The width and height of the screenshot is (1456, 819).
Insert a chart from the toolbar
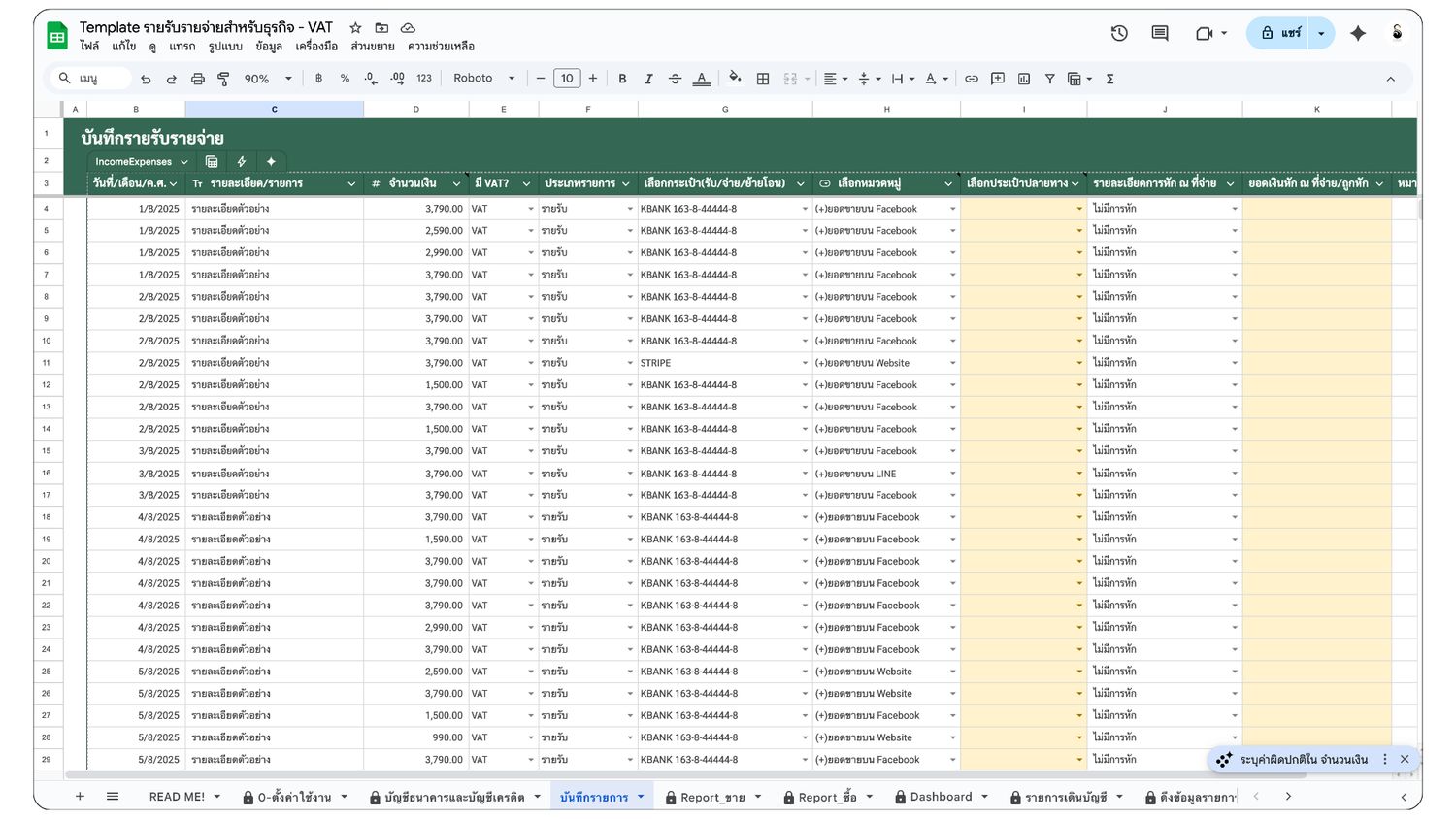(x=1024, y=79)
